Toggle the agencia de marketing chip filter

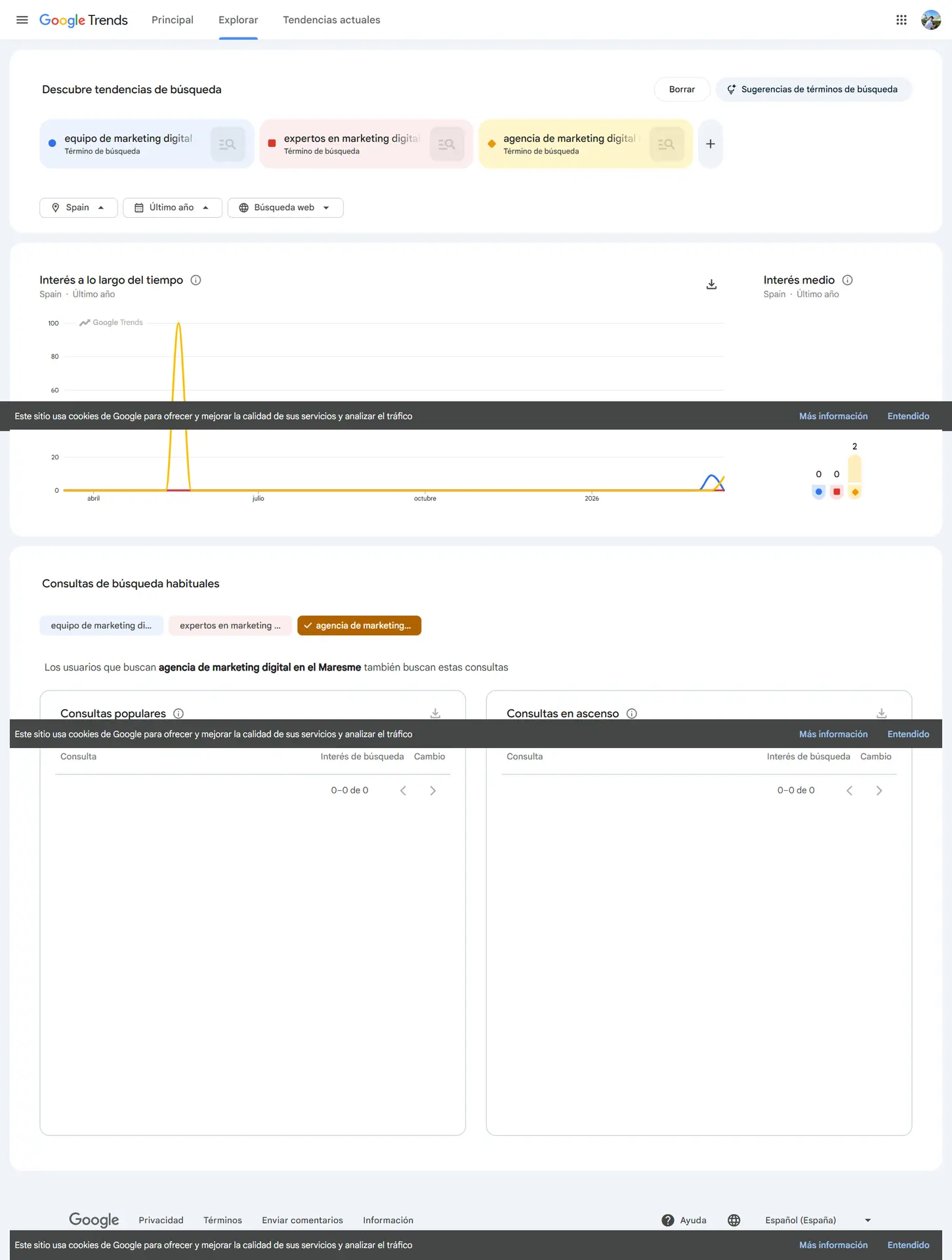coord(359,625)
